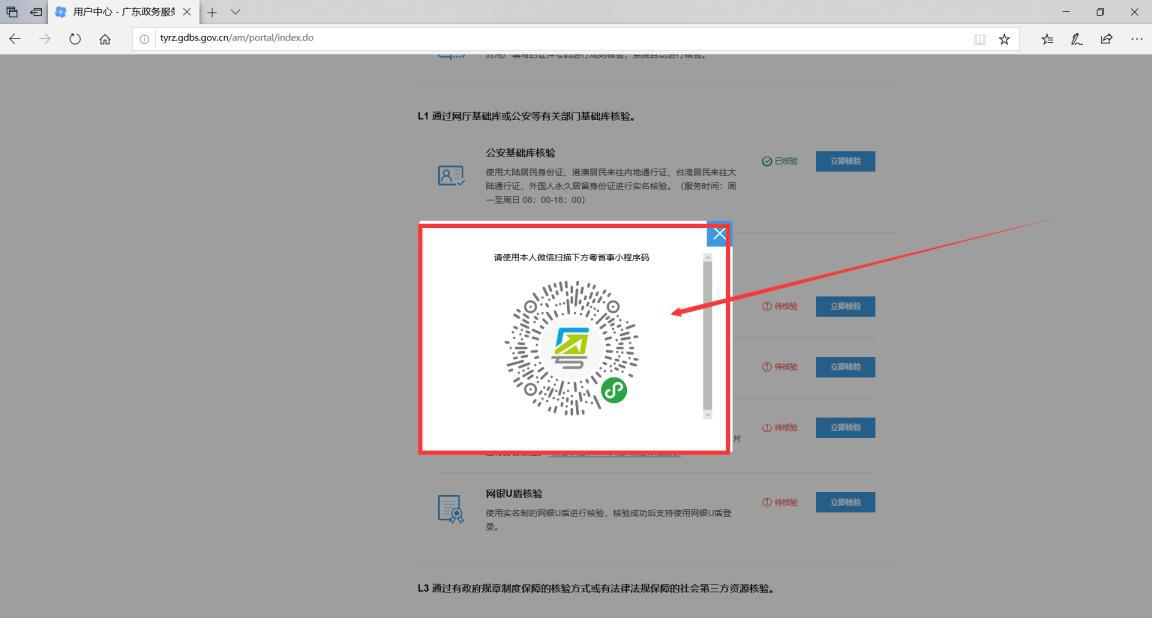Click the 公安基础库核验 ID card icon
Screen dimensions: 1152x618
pyautogui.click(x=451, y=176)
